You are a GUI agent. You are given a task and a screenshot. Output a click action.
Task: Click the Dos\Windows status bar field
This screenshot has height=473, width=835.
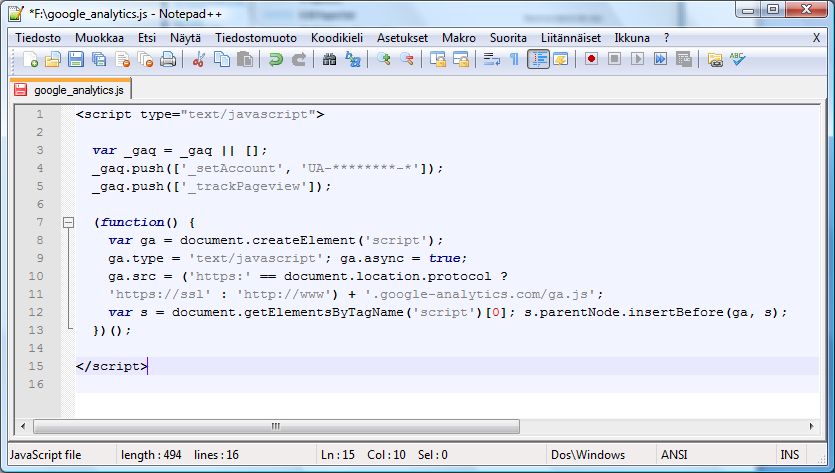click(588, 455)
